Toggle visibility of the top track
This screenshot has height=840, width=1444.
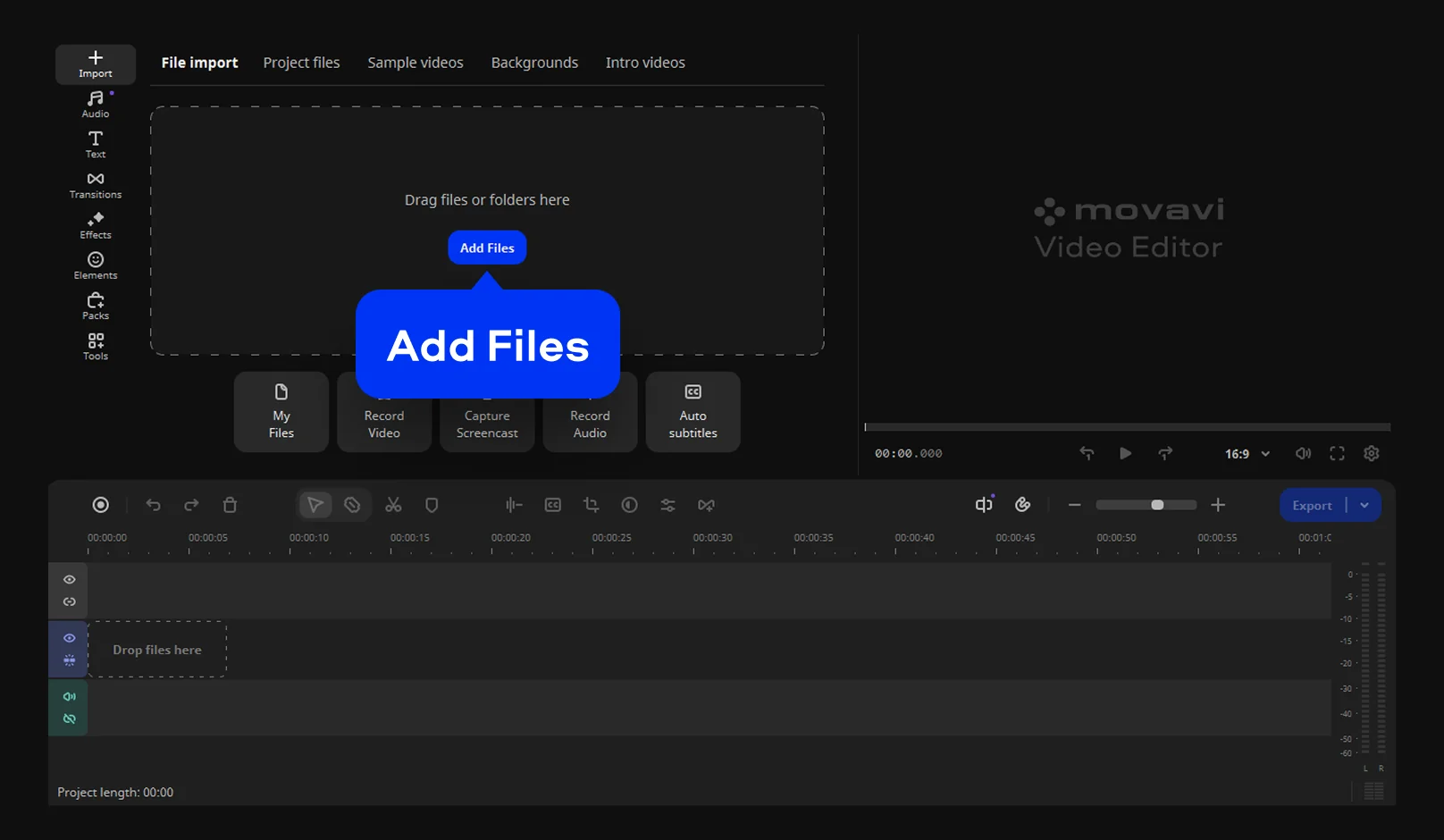coord(69,580)
